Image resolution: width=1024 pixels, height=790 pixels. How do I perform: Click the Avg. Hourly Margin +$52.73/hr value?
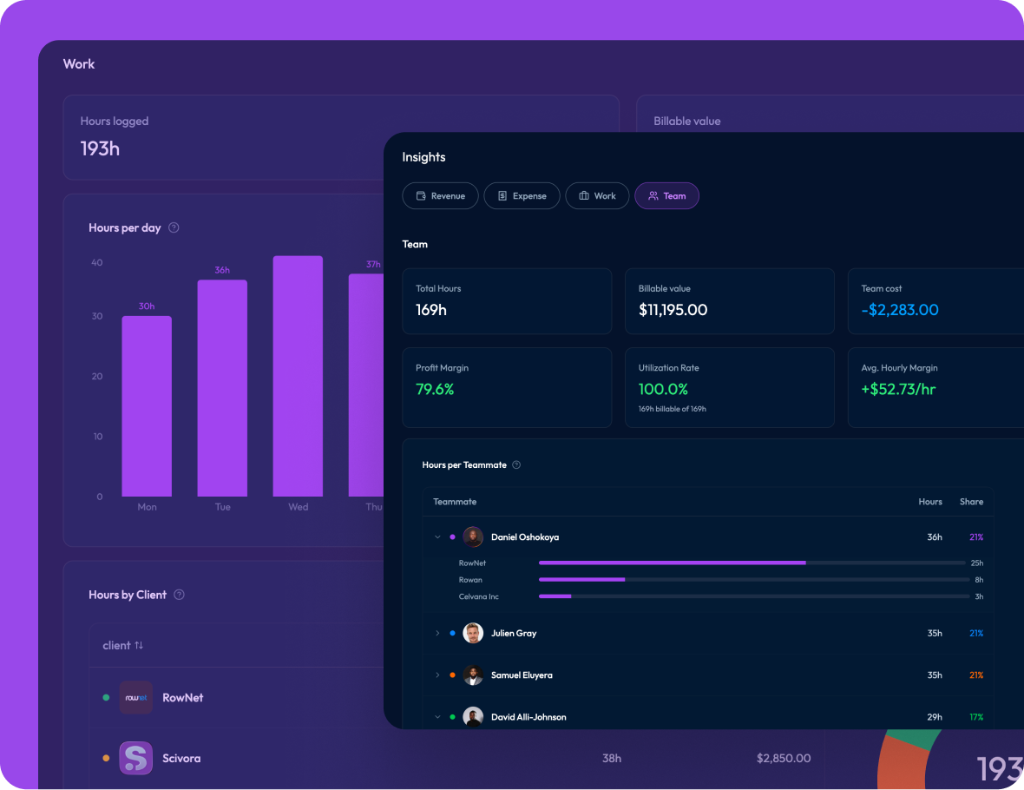(899, 390)
